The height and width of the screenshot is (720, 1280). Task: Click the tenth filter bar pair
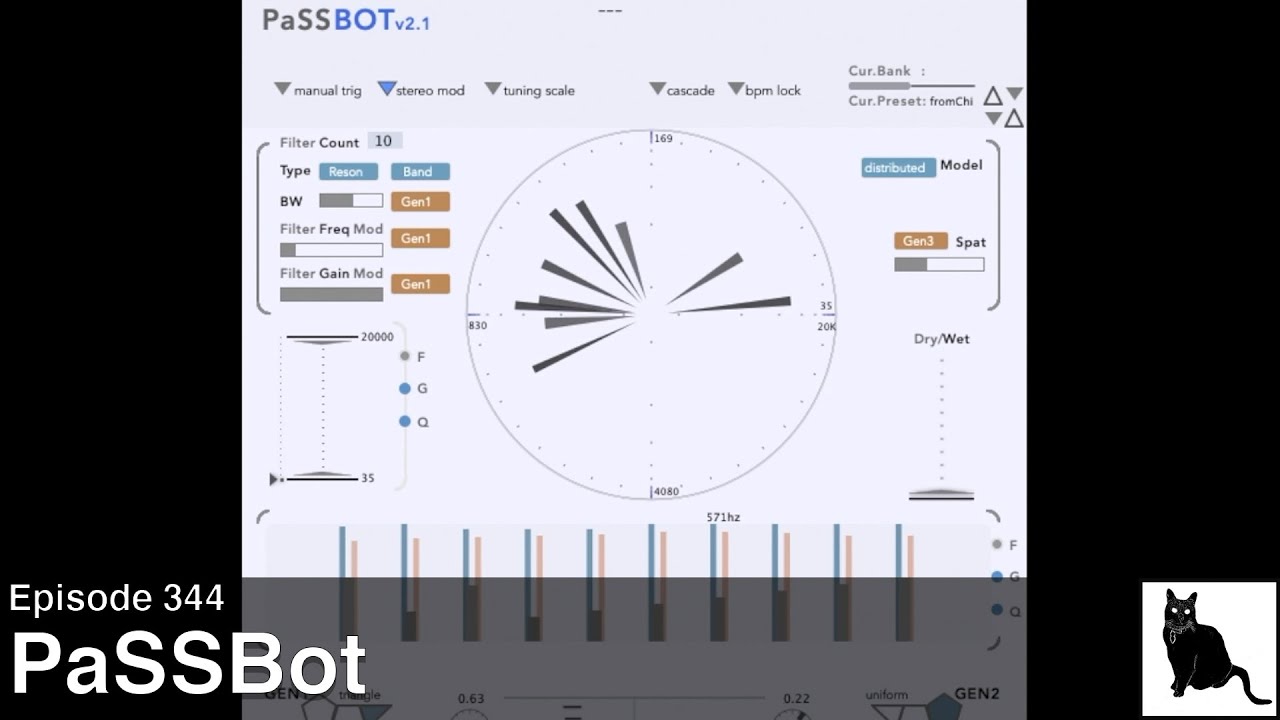[x=904, y=583]
